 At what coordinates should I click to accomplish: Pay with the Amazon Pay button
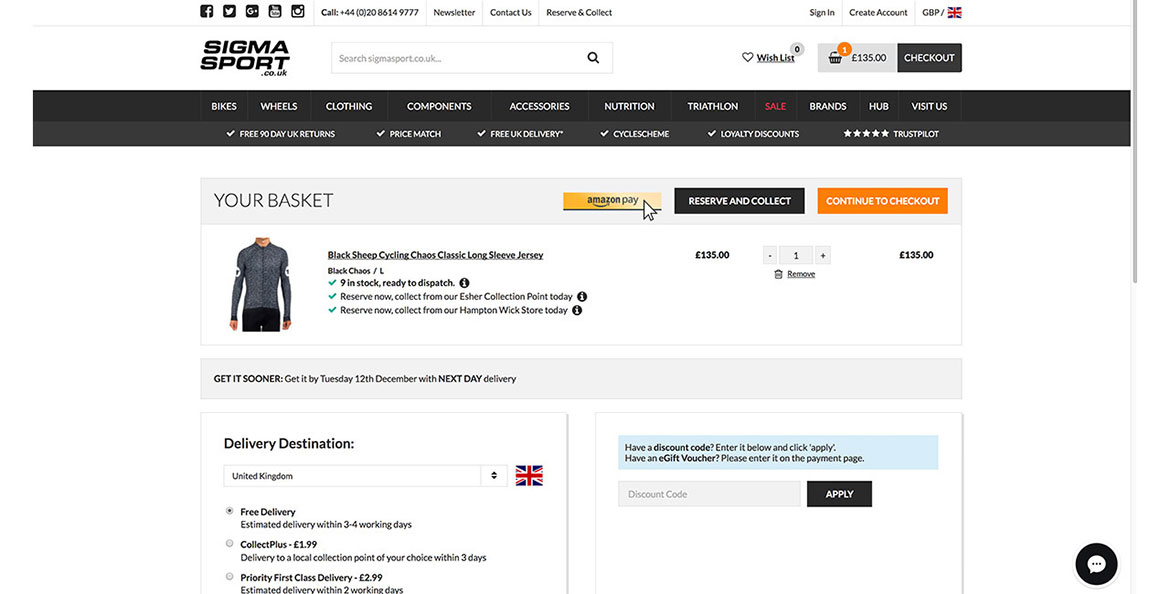612,201
